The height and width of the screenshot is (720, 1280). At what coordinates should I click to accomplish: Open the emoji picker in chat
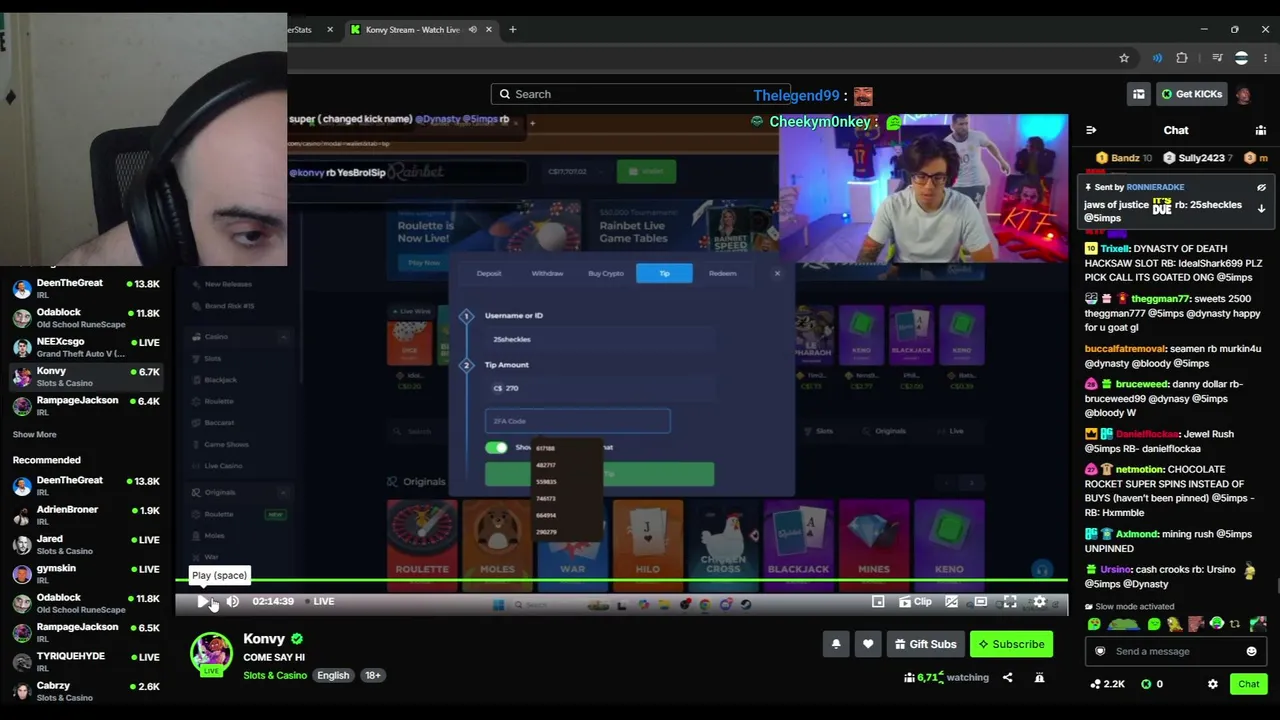(x=1251, y=651)
